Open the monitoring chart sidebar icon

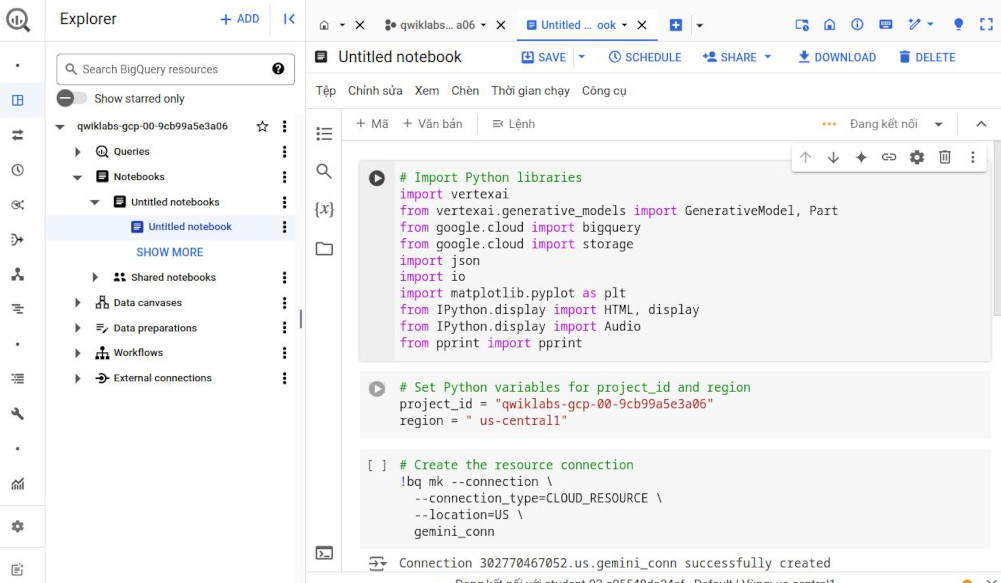pos(18,484)
